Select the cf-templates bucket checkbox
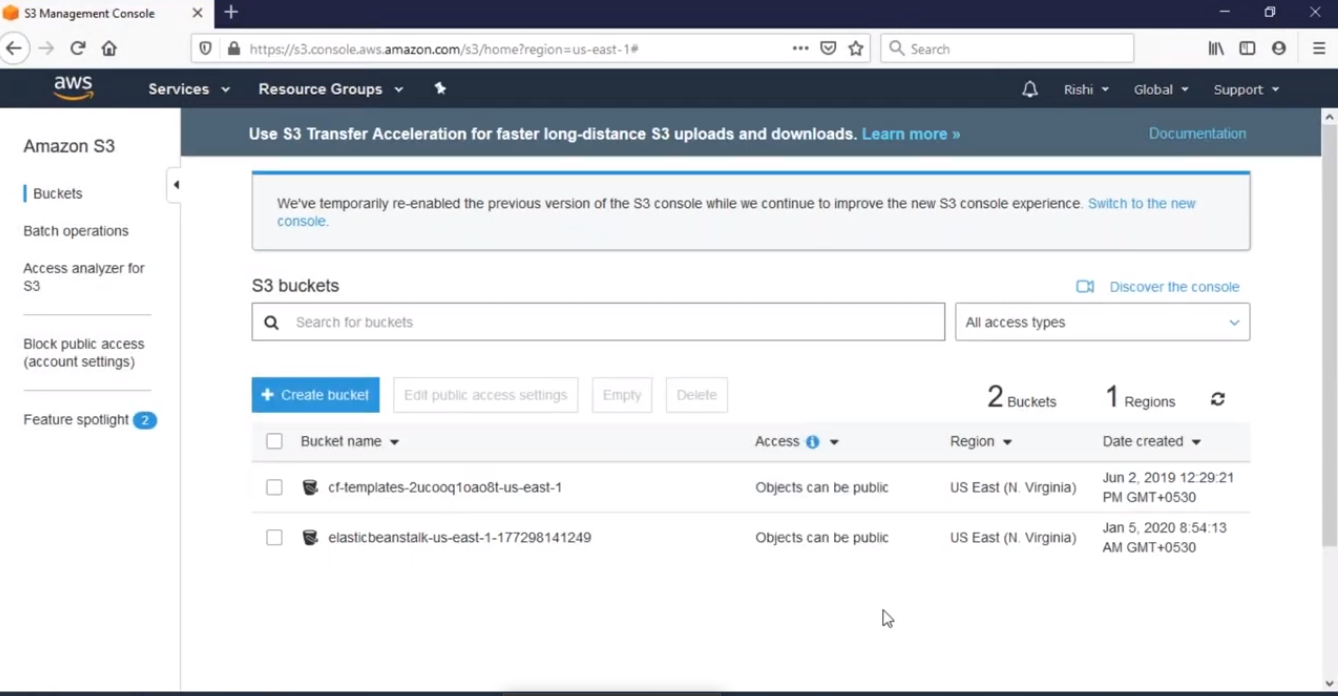 (x=274, y=487)
